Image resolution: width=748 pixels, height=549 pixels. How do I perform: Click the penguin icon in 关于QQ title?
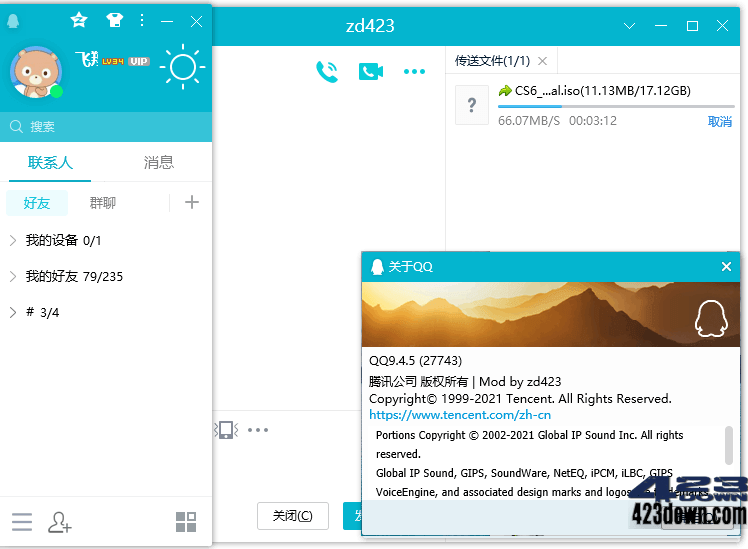pos(377,267)
